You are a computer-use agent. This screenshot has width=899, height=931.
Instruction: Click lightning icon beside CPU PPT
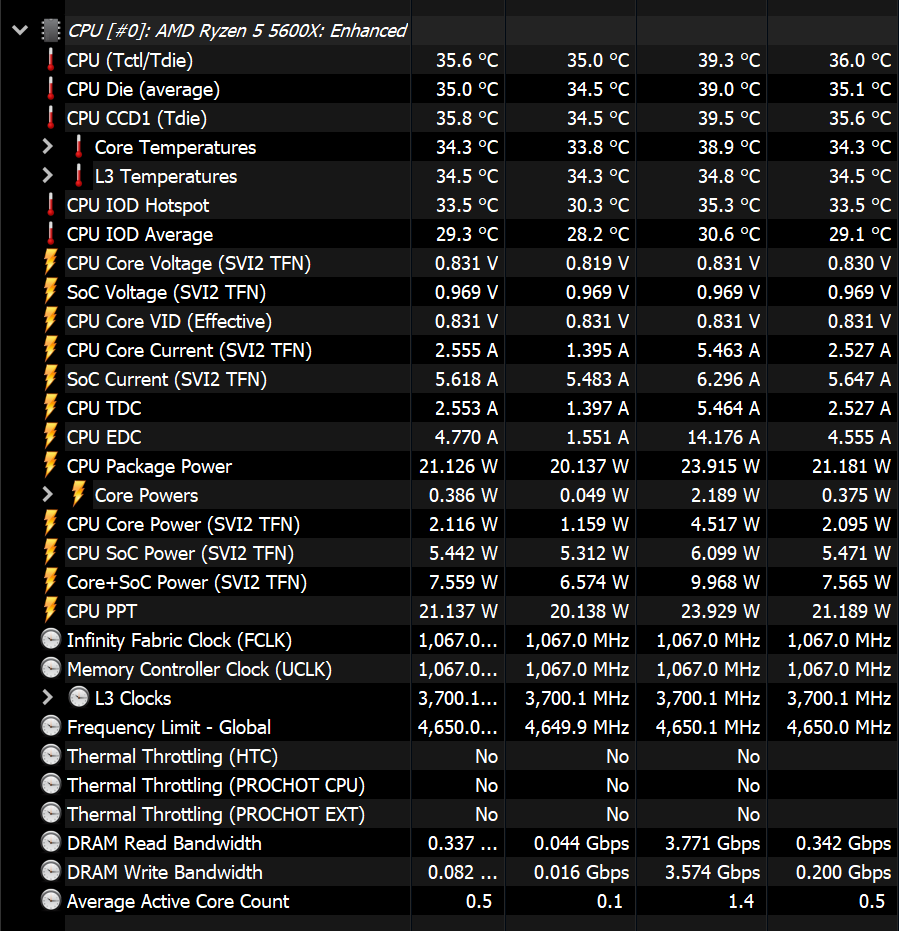click(x=50, y=610)
